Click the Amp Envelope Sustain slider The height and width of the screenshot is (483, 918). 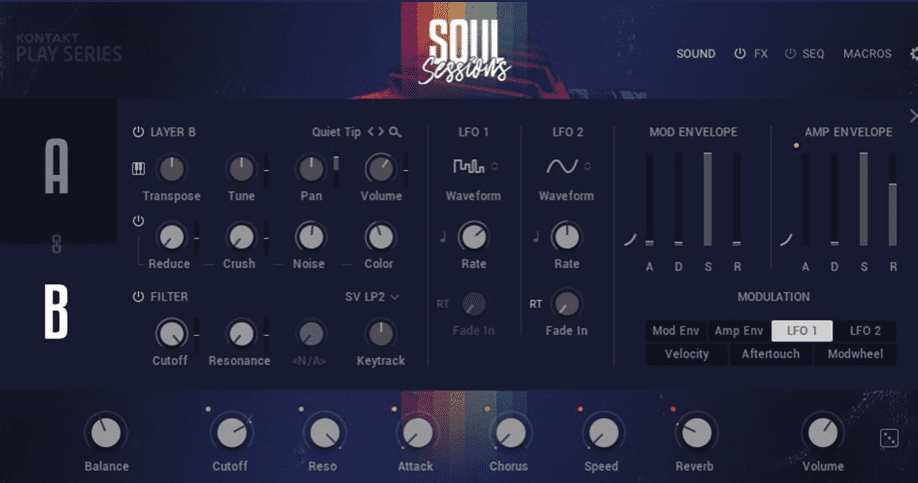tap(864, 199)
